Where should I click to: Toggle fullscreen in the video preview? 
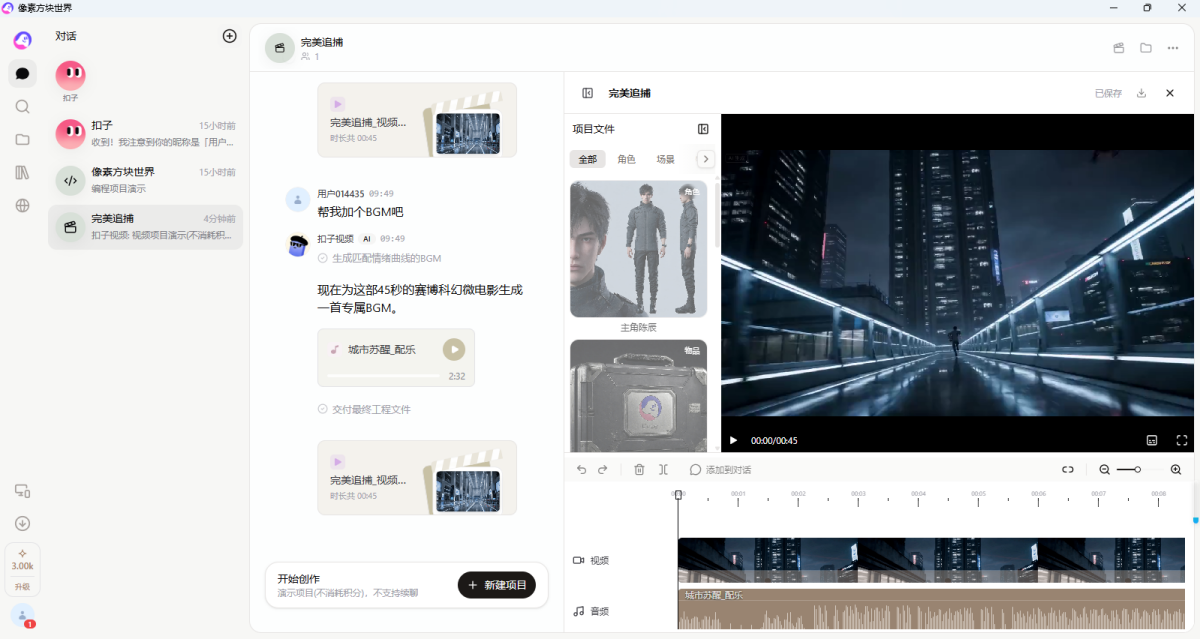[1181, 440]
